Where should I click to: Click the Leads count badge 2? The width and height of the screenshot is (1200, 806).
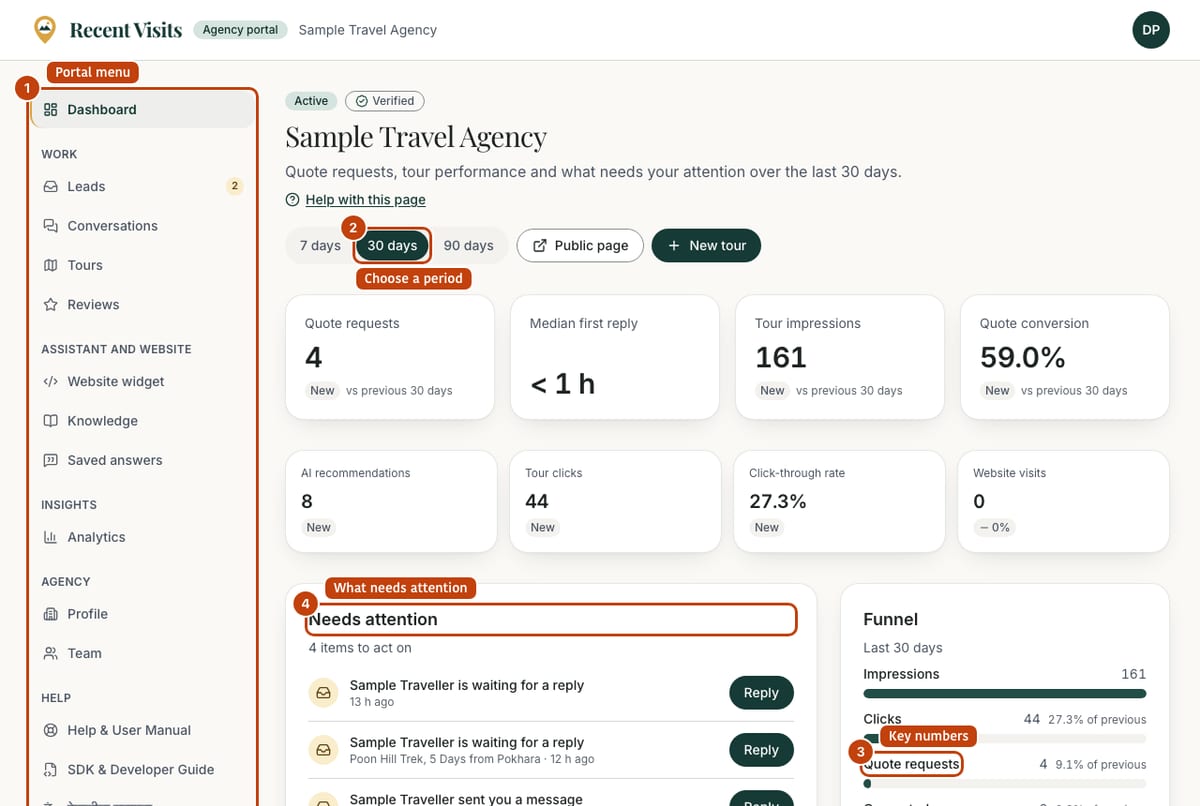pyautogui.click(x=234, y=186)
